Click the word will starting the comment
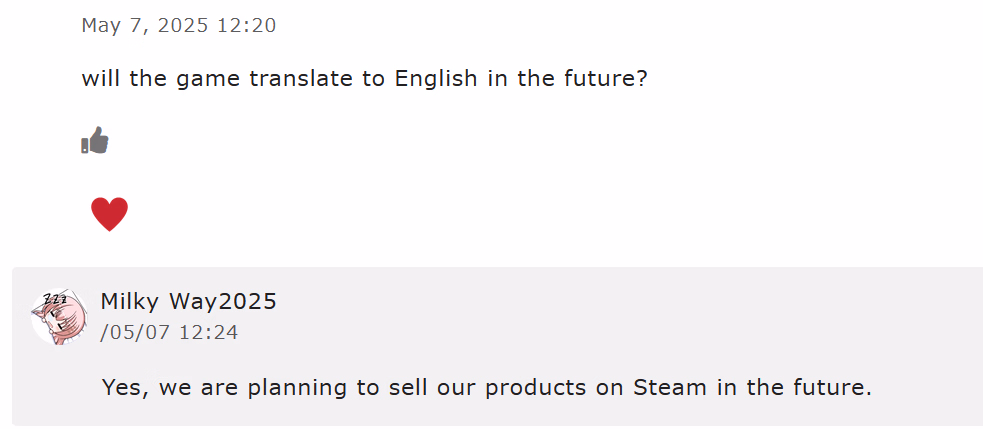 click(100, 78)
